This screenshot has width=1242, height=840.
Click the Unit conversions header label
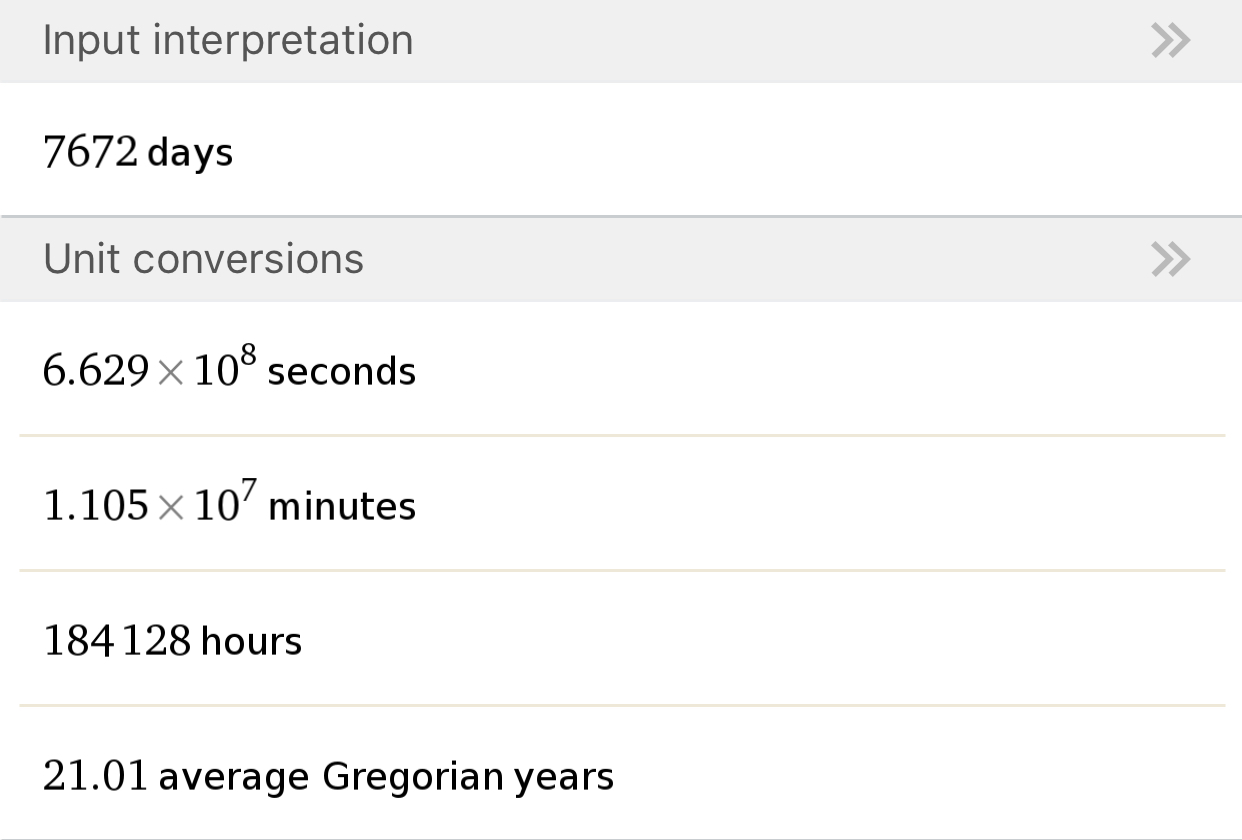(204, 260)
